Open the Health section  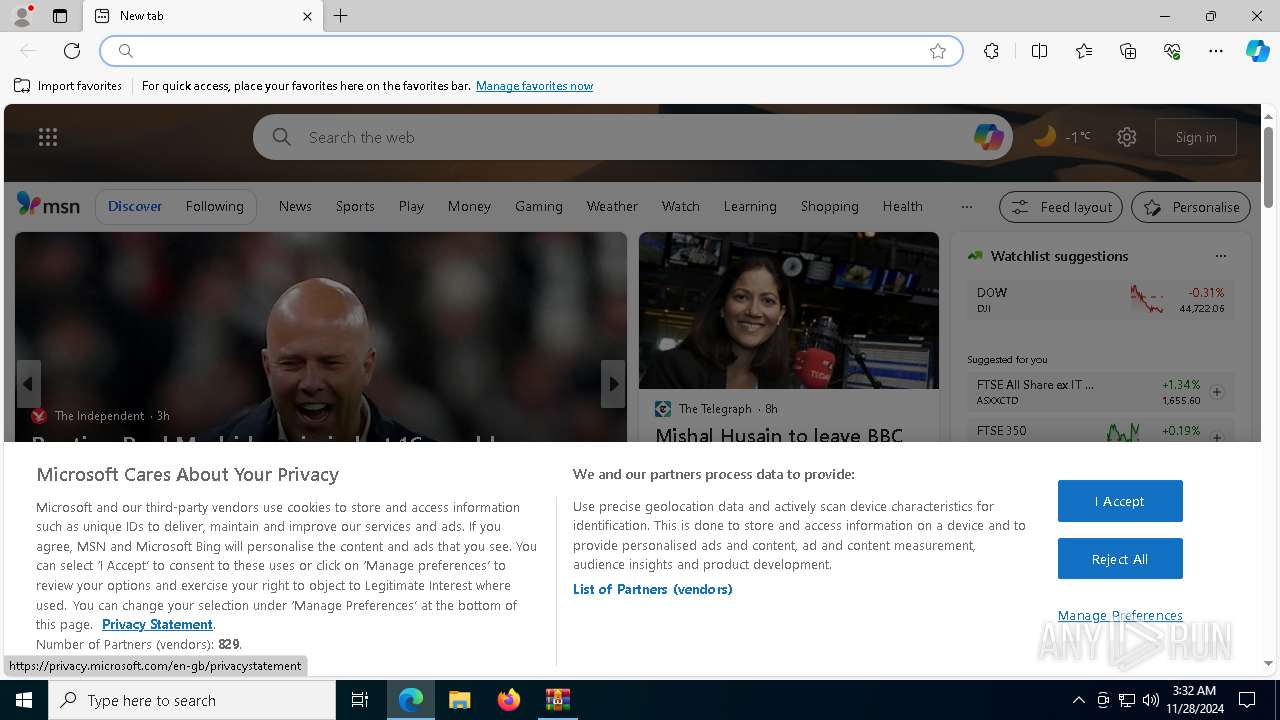click(x=902, y=206)
